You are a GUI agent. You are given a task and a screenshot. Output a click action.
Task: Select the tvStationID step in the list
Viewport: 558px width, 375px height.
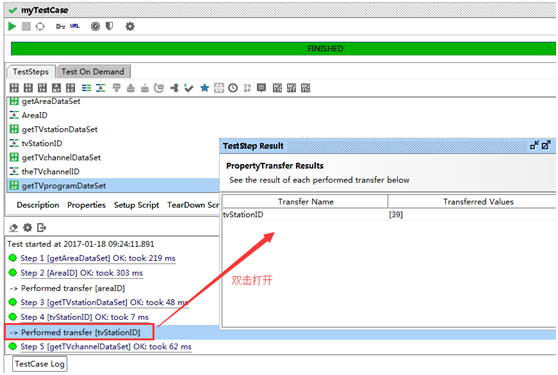pyautogui.click(x=42, y=143)
